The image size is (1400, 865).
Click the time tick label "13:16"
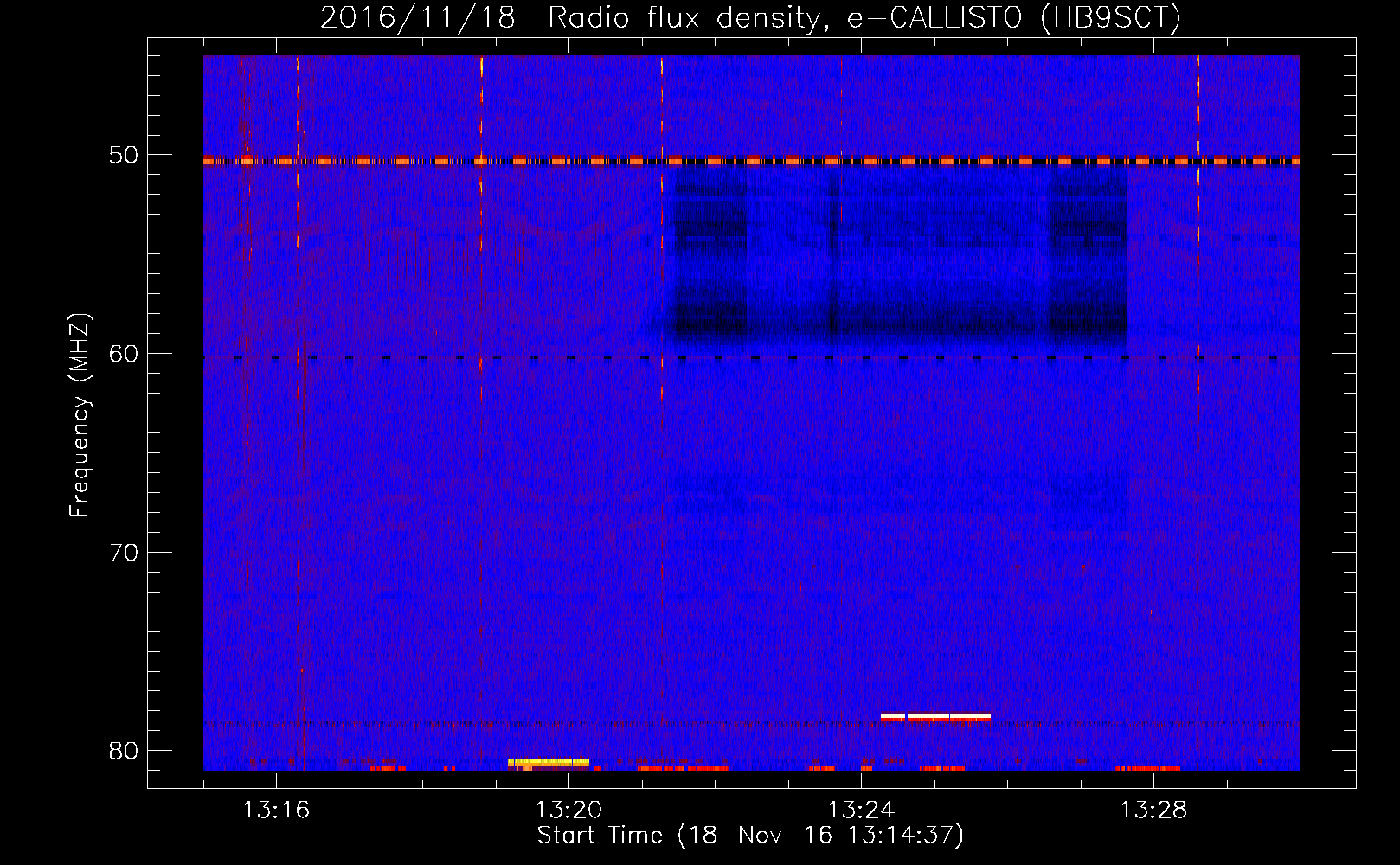276,811
